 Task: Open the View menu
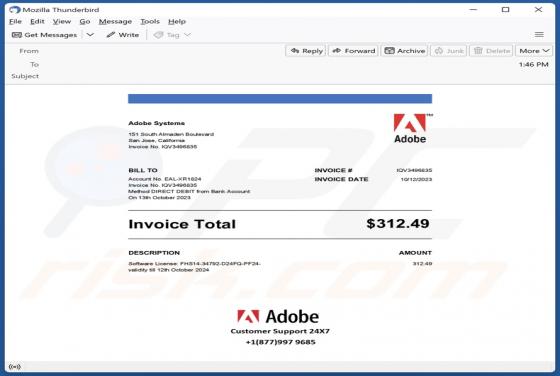(x=62, y=21)
